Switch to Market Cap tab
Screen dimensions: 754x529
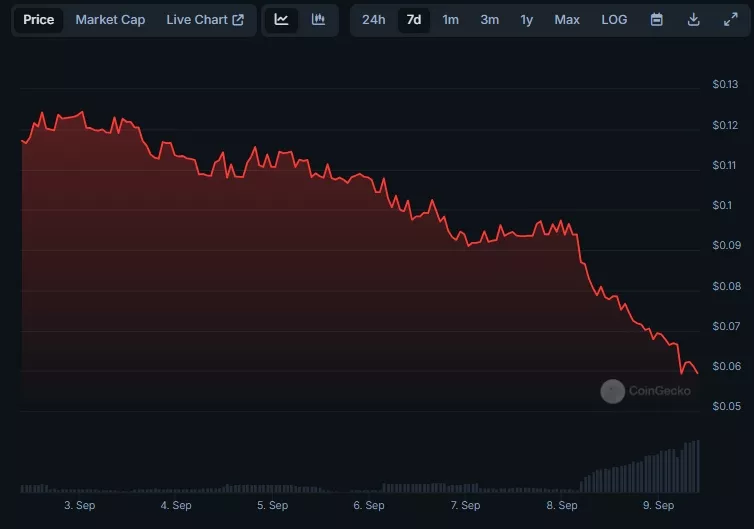pyautogui.click(x=110, y=20)
